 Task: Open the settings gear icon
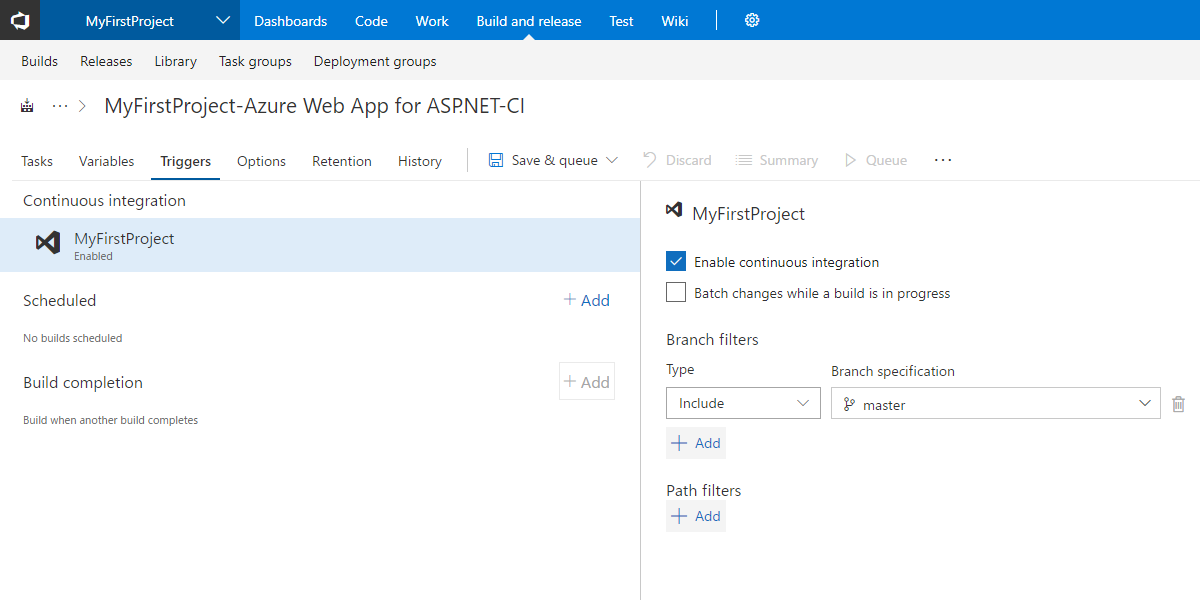point(752,20)
